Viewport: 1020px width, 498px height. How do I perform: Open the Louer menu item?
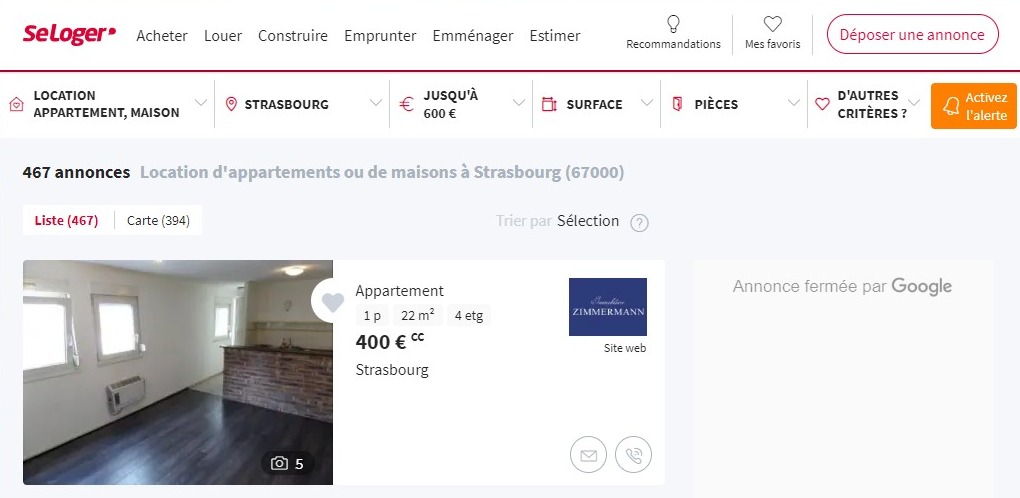point(222,36)
